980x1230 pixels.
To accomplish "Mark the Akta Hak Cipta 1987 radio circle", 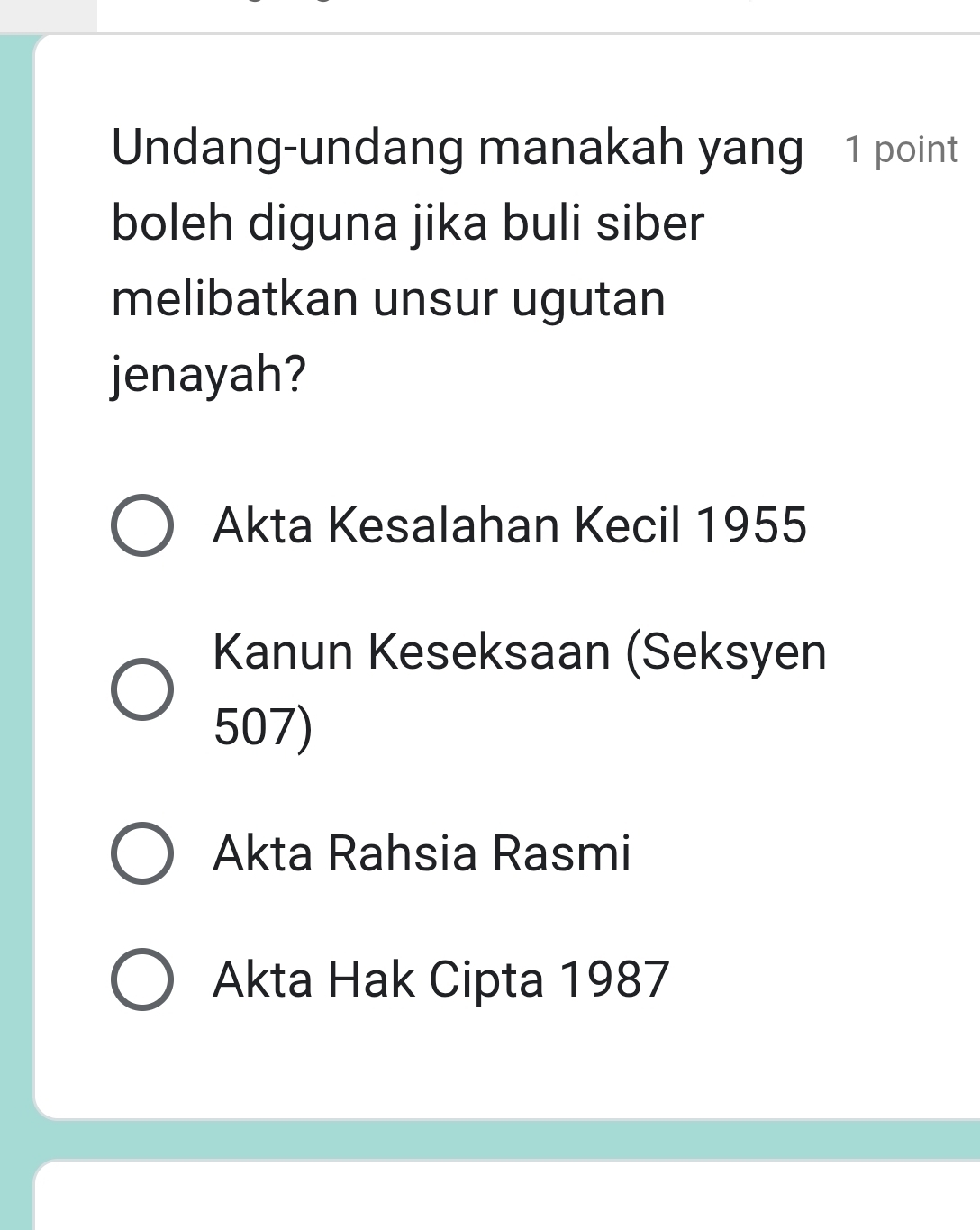I will click(x=142, y=979).
